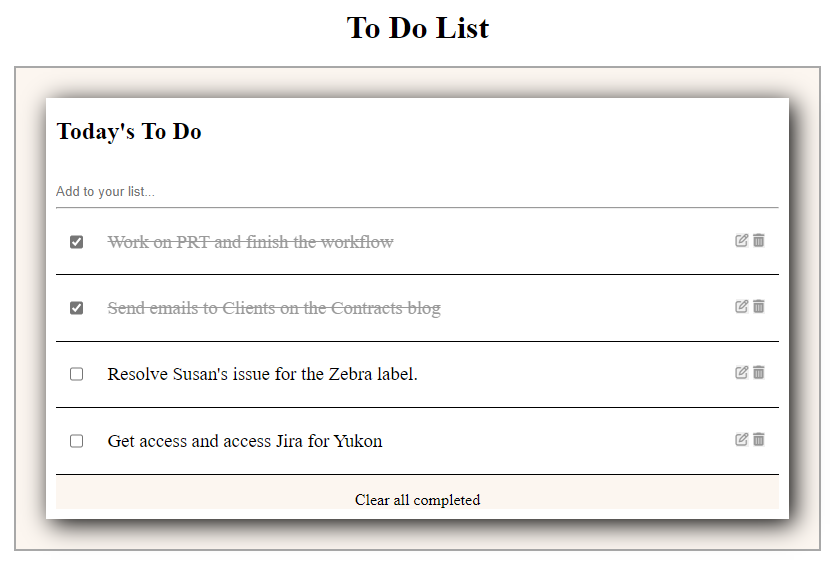Delete the 'Work on PRT' task
This screenshot has height=567, width=838.
pyautogui.click(x=758, y=240)
